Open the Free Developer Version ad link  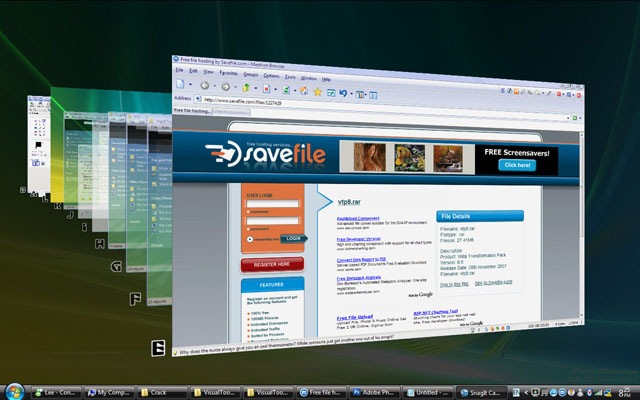click(359, 239)
